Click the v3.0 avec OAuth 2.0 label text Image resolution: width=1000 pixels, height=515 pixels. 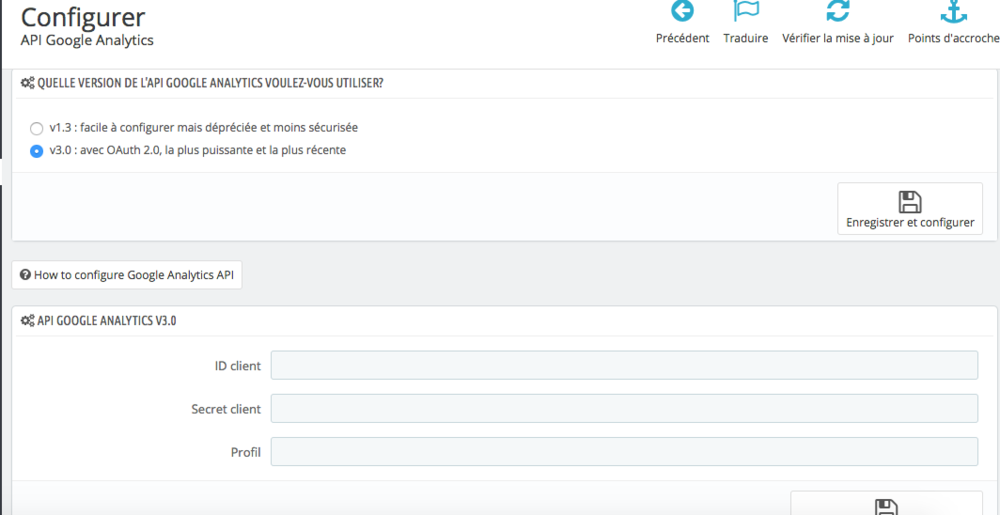(x=198, y=151)
